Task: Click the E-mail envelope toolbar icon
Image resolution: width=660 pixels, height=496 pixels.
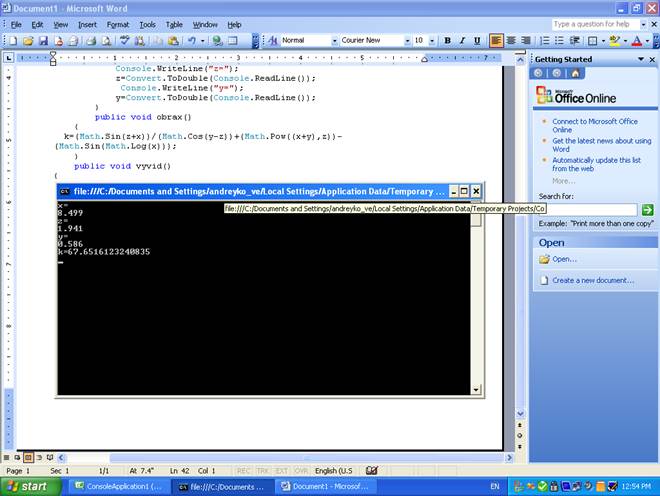Action: (73, 40)
